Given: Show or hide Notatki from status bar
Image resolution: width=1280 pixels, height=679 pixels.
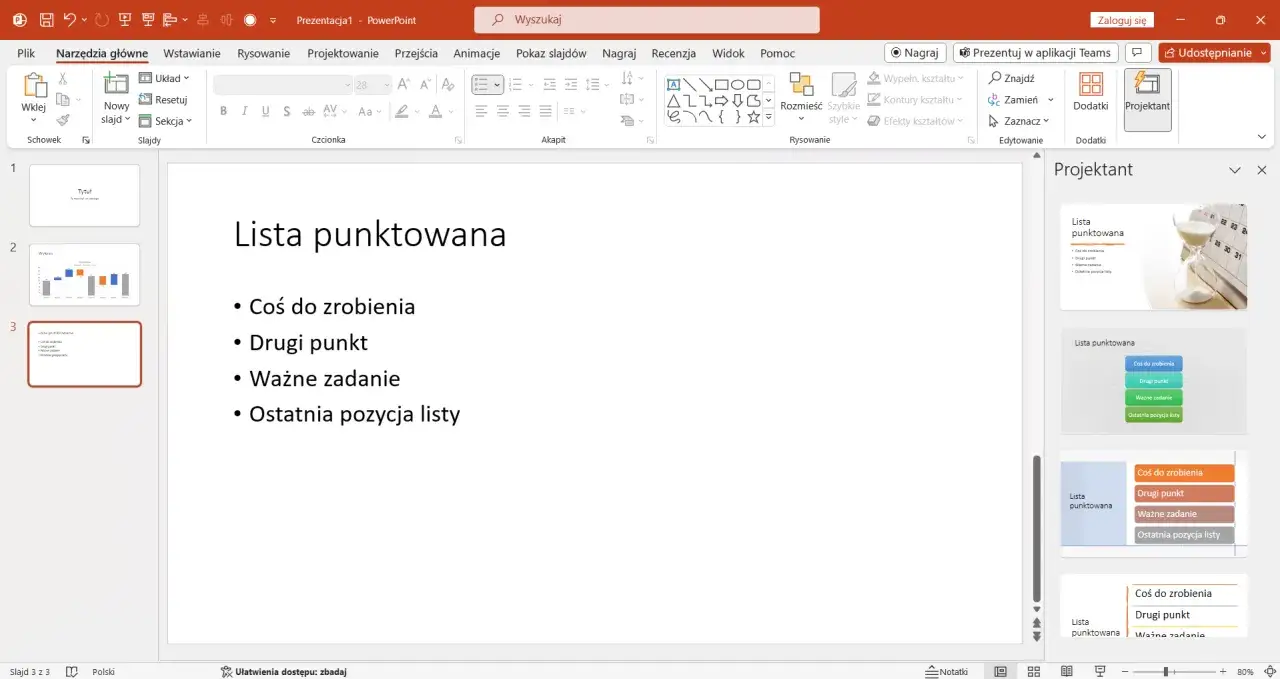Looking at the screenshot, I should click(x=946, y=671).
